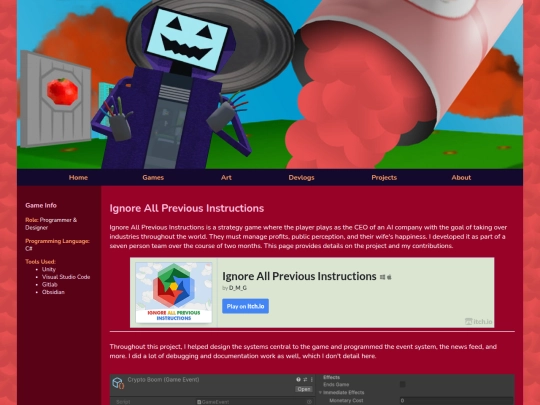The width and height of the screenshot is (540, 405).
Task: Click the Monetary Cost input field
Action: (x=456, y=401)
